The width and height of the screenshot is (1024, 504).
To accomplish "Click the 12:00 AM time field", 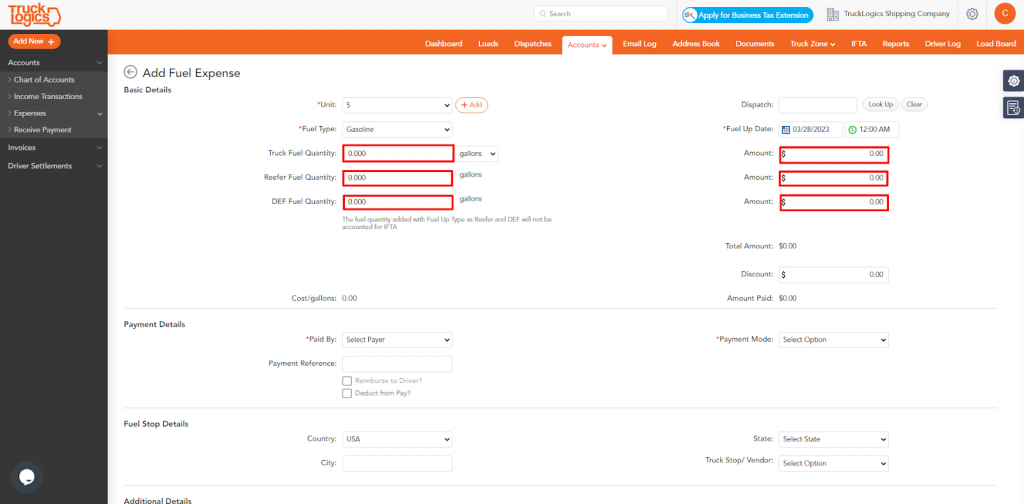I will coord(872,129).
